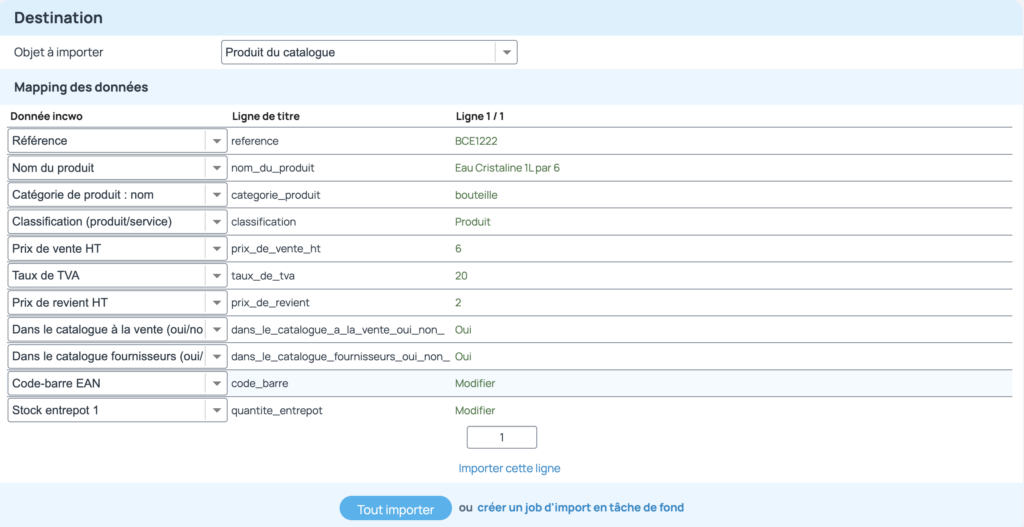This screenshot has height=527, width=1024.
Task: Click the 'prix_de_revient' title cell
Action: pos(270,303)
